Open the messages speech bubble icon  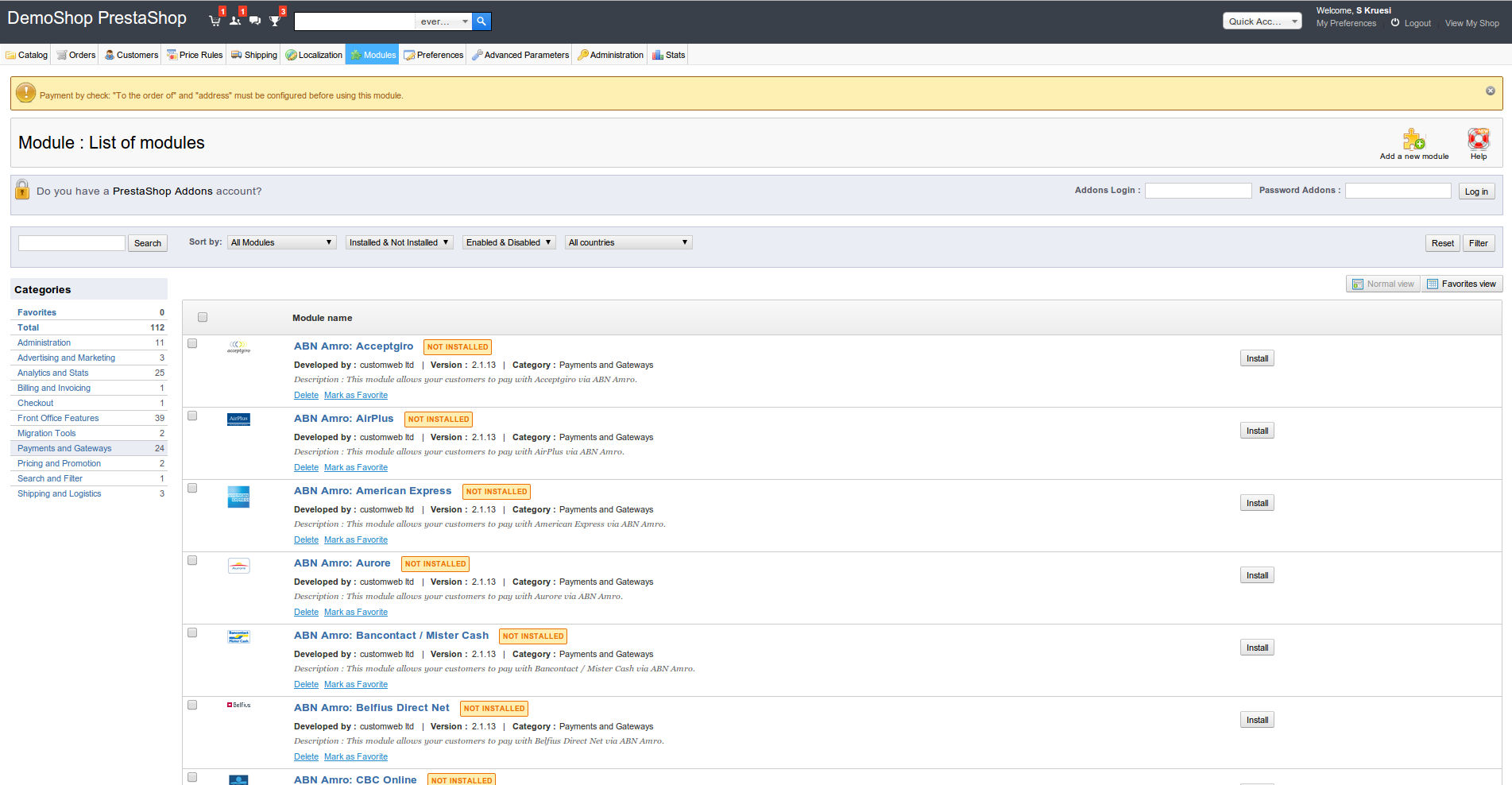[255, 21]
